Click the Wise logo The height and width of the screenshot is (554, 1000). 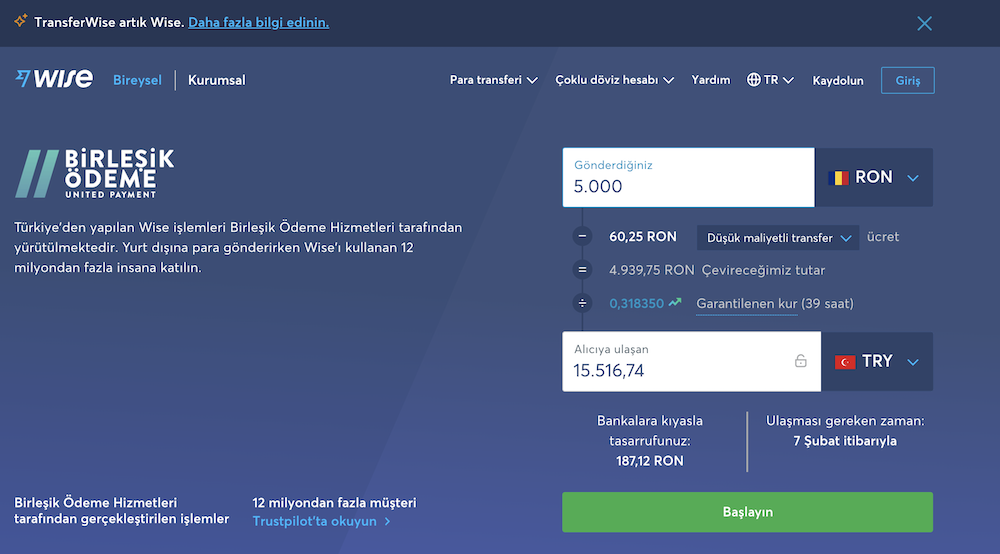click(54, 79)
